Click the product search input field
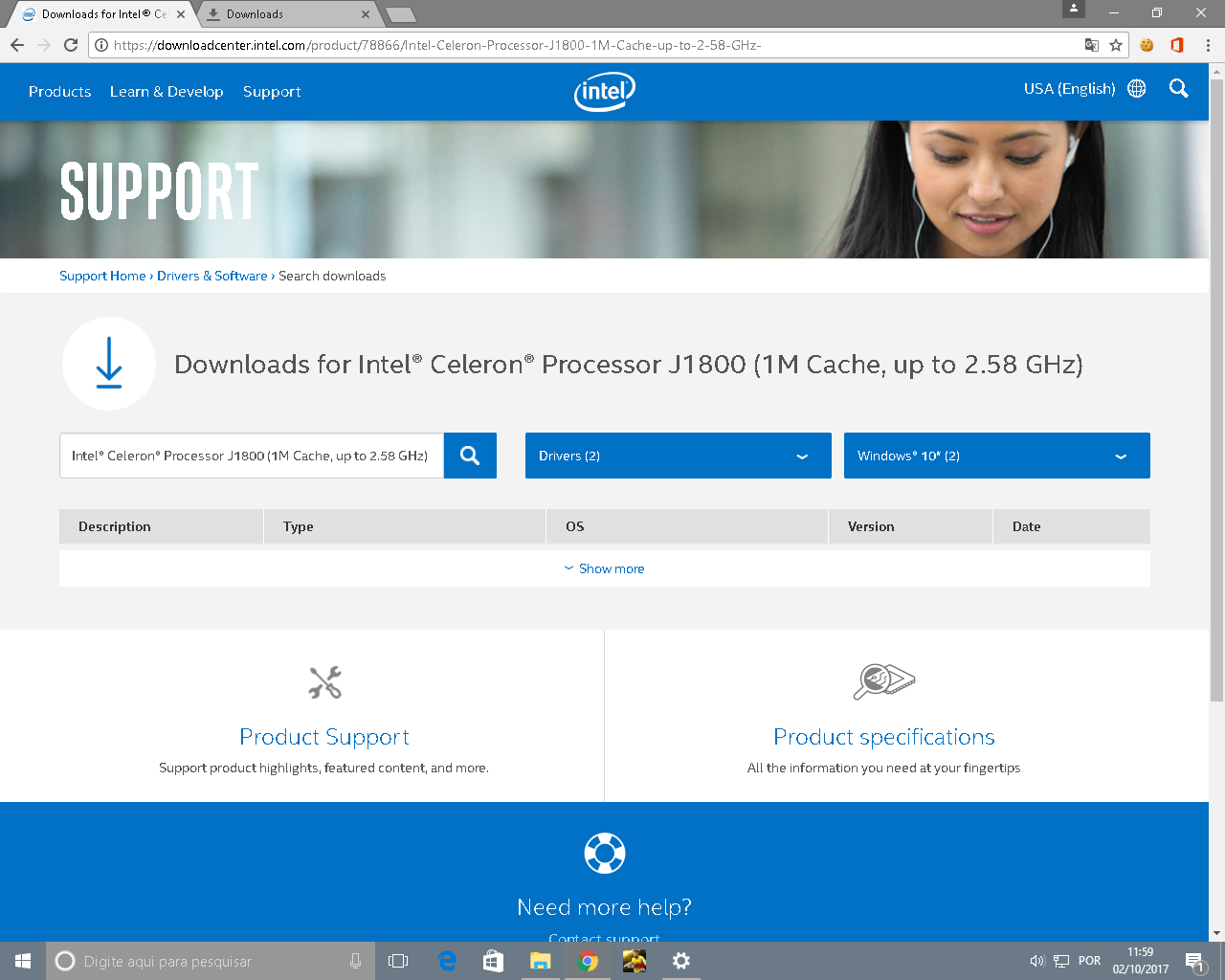The image size is (1225, 980). pyautogui.click(x=252, y=456)
